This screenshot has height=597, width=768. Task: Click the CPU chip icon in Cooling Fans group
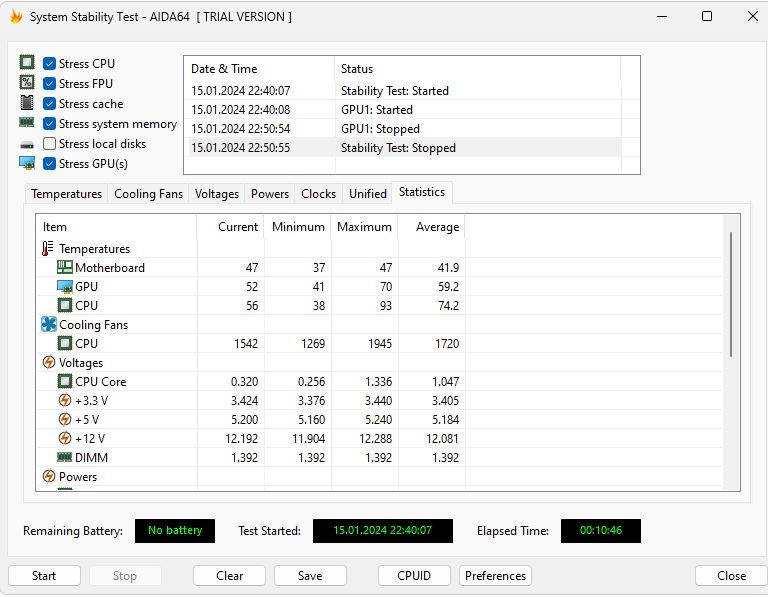(65, 343)
